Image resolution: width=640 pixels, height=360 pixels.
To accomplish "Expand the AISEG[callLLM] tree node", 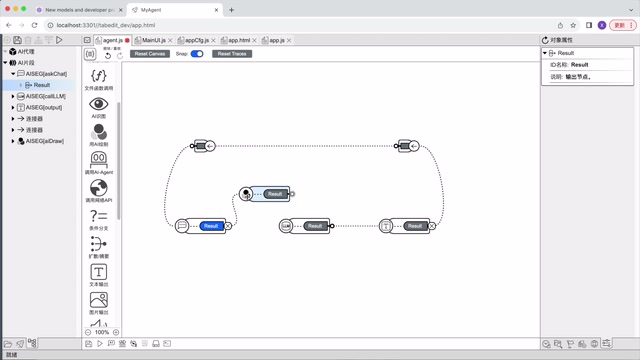I will point(13,96).
